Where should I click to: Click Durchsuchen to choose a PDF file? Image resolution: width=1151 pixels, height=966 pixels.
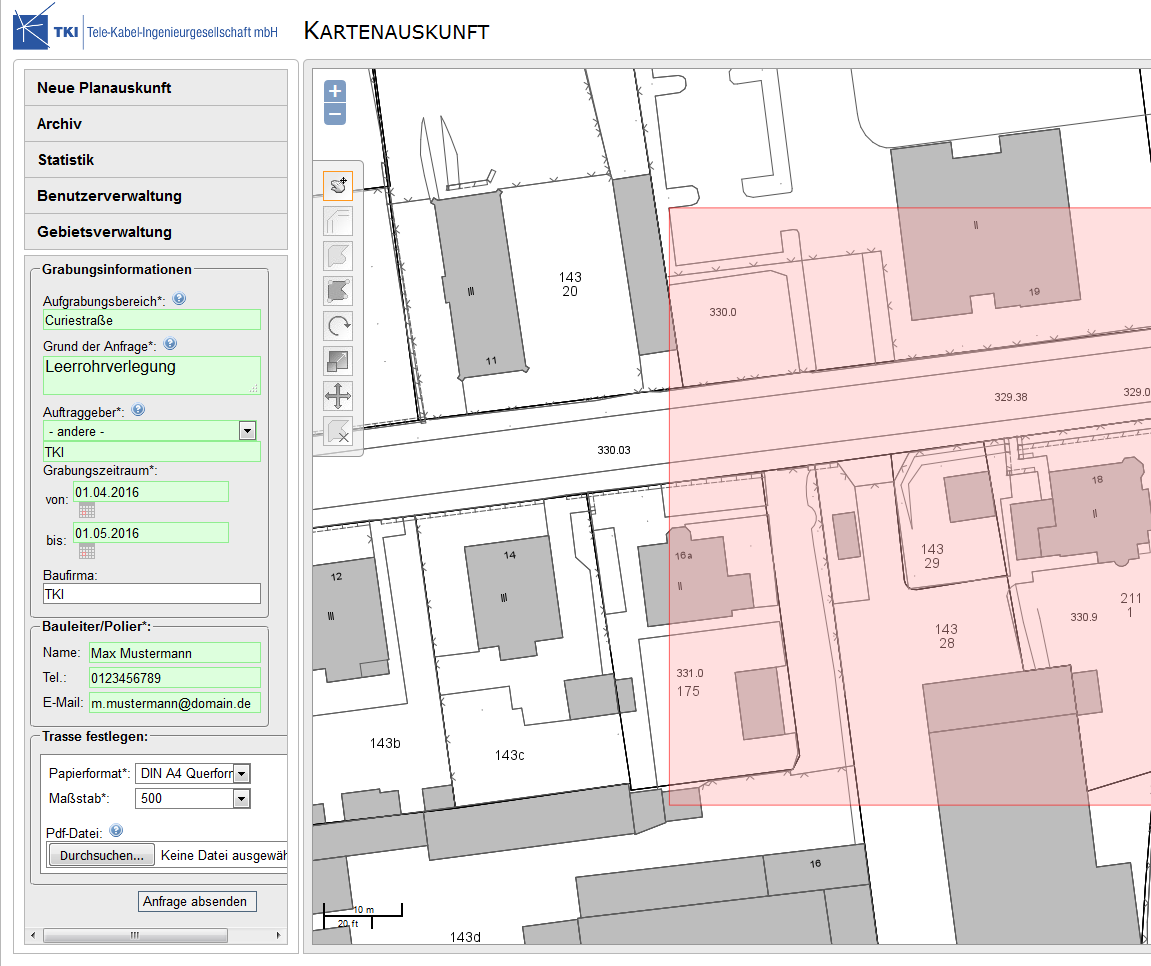point(100,854)
